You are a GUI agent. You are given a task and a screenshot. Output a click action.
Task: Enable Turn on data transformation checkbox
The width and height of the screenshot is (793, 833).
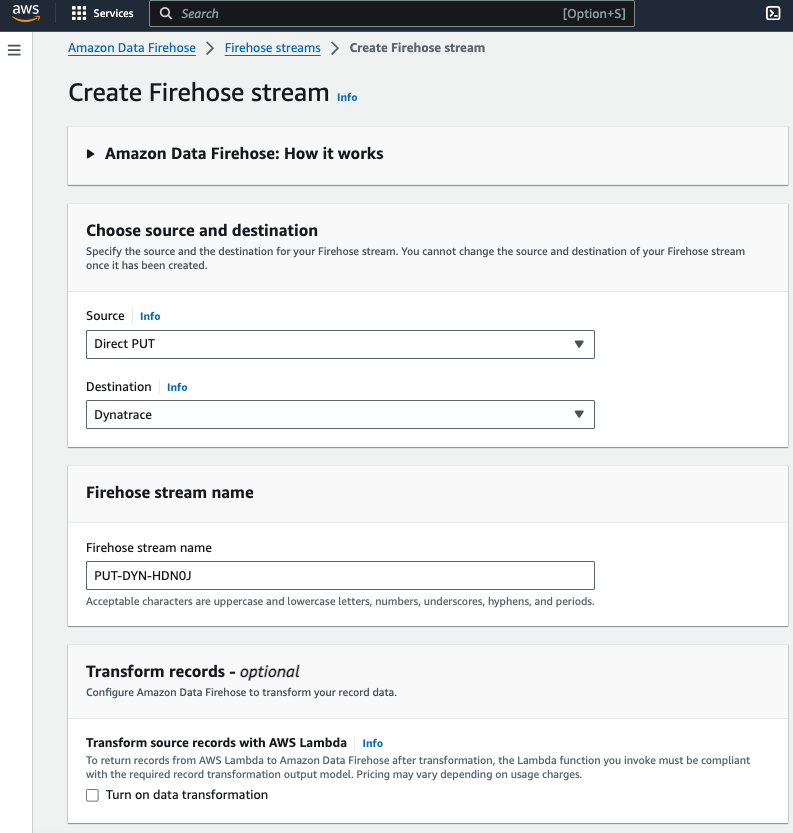[x=92, y=795]
